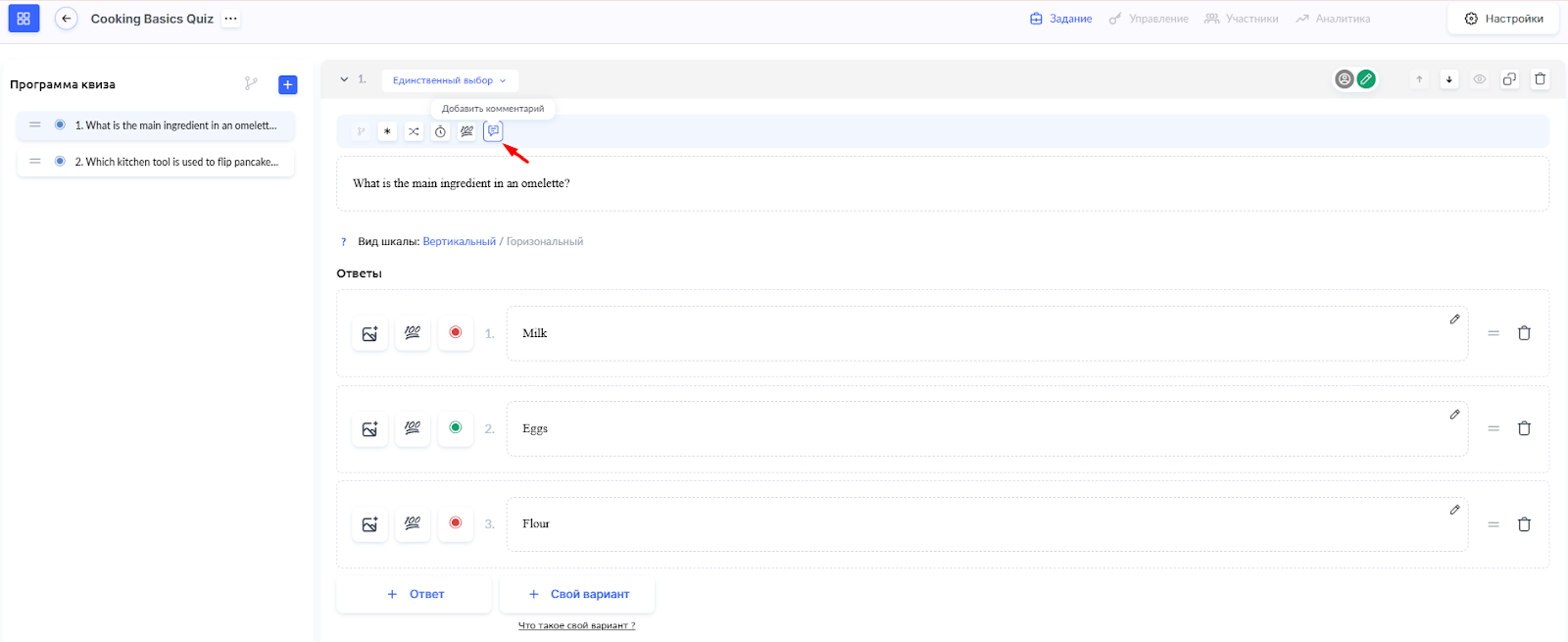Go back with the left arrow button
Screen dimensions: 1568x642
pyautogui.click(x=66, y=19)
